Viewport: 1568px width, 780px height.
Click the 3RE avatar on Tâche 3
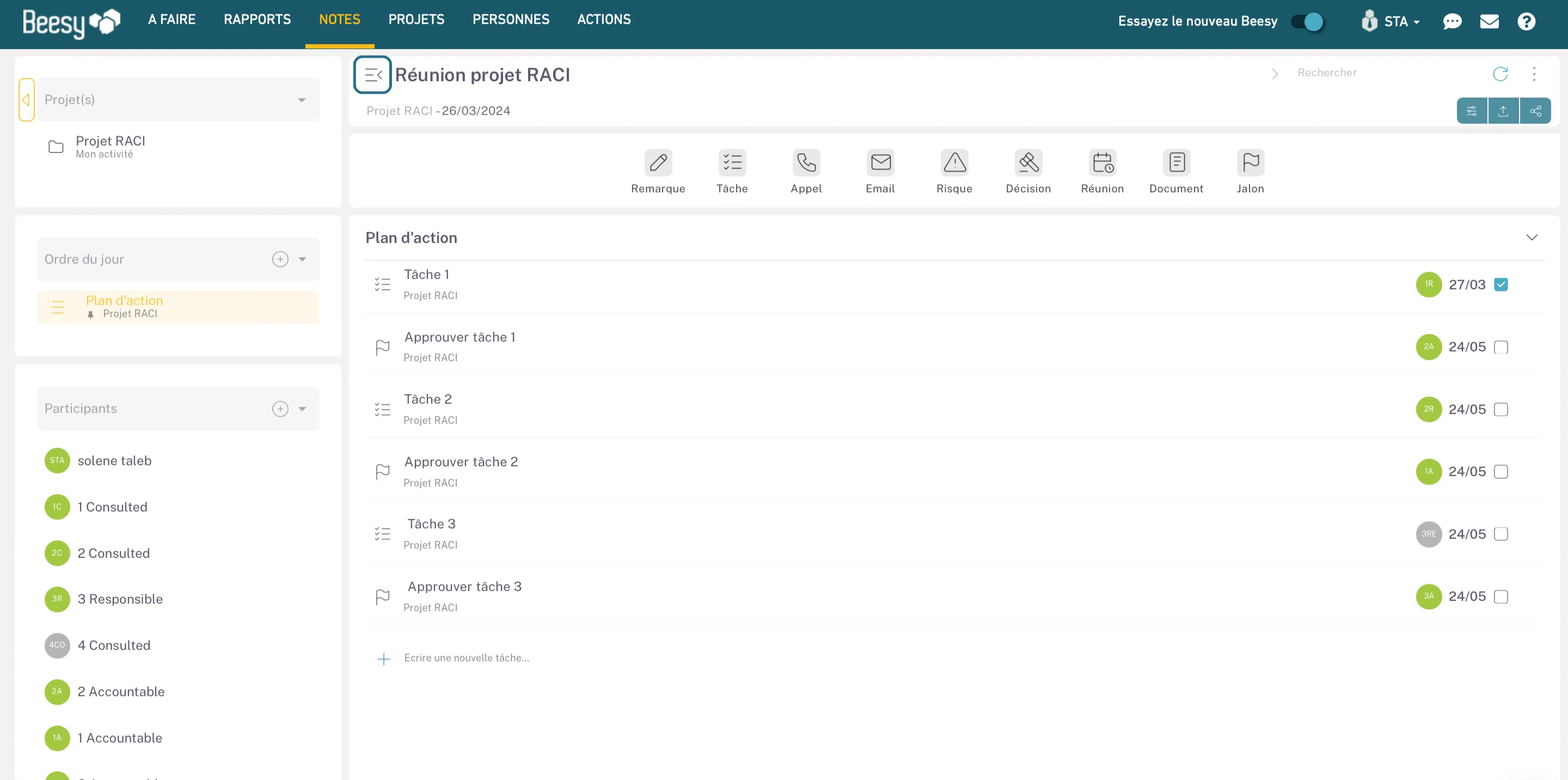tap(1429, 534)
